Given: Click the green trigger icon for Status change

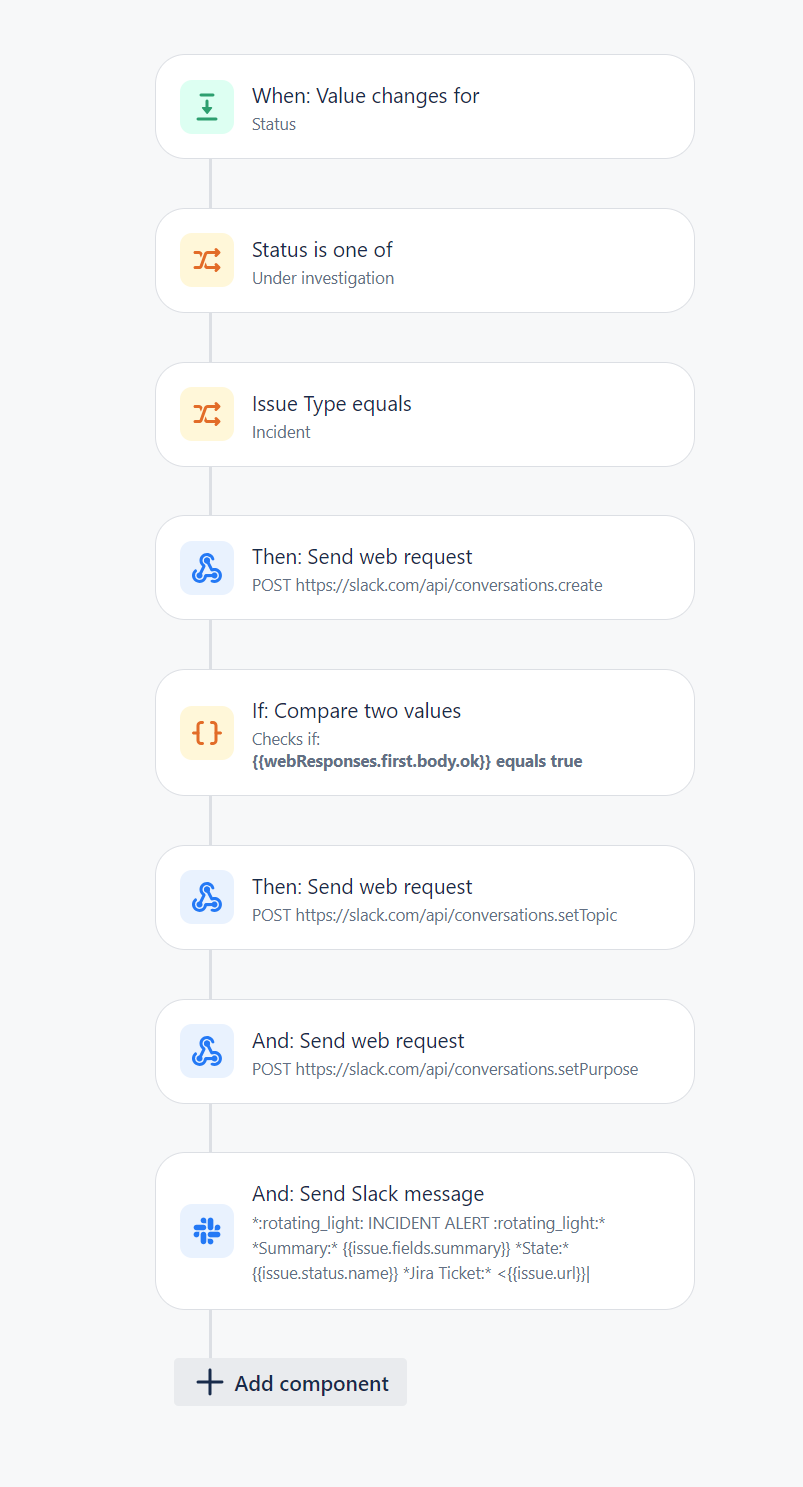Looking at the screenshot, I should pos(207,106).
